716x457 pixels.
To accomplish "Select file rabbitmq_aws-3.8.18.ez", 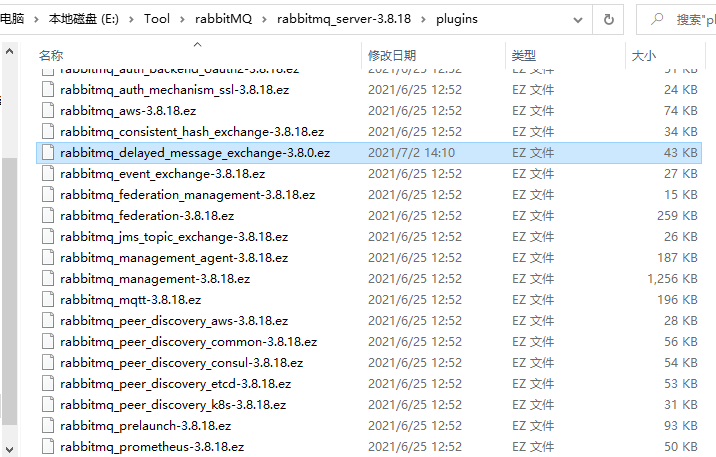I will click(x=128, y=110).
